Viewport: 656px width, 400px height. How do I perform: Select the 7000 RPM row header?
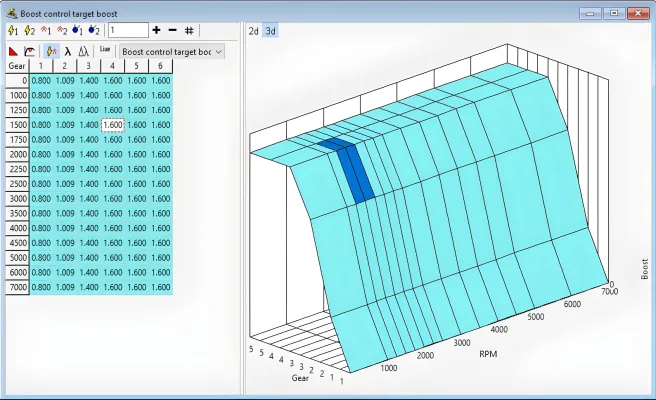tap(17, 286)
